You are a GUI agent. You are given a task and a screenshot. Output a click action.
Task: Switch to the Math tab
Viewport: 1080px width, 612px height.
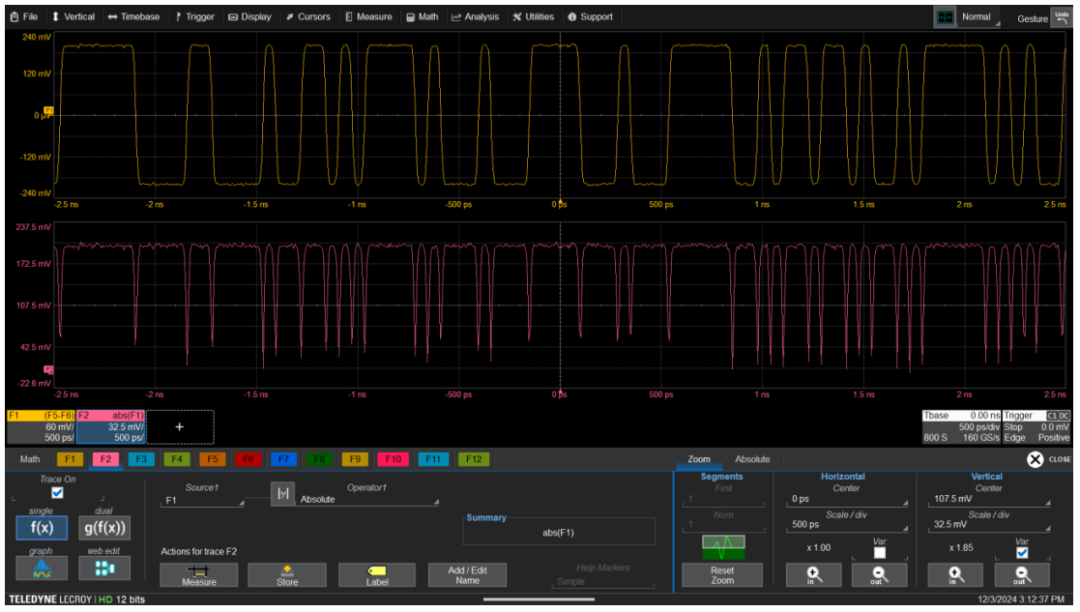pos(30,459)
